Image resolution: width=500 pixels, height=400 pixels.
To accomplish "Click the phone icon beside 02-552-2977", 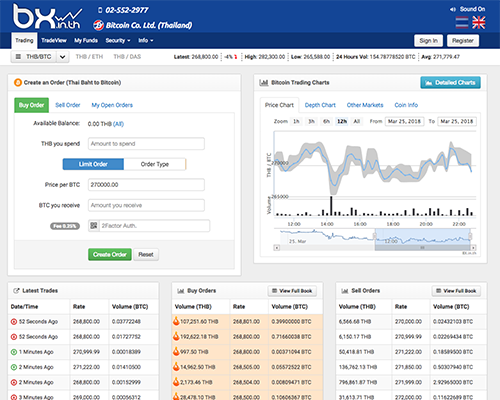I will pos(100,10).
